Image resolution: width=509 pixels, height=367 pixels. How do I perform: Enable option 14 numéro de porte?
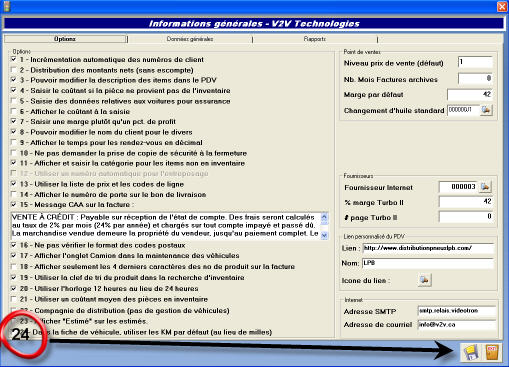pyautogui.click(x=14, y=194)
